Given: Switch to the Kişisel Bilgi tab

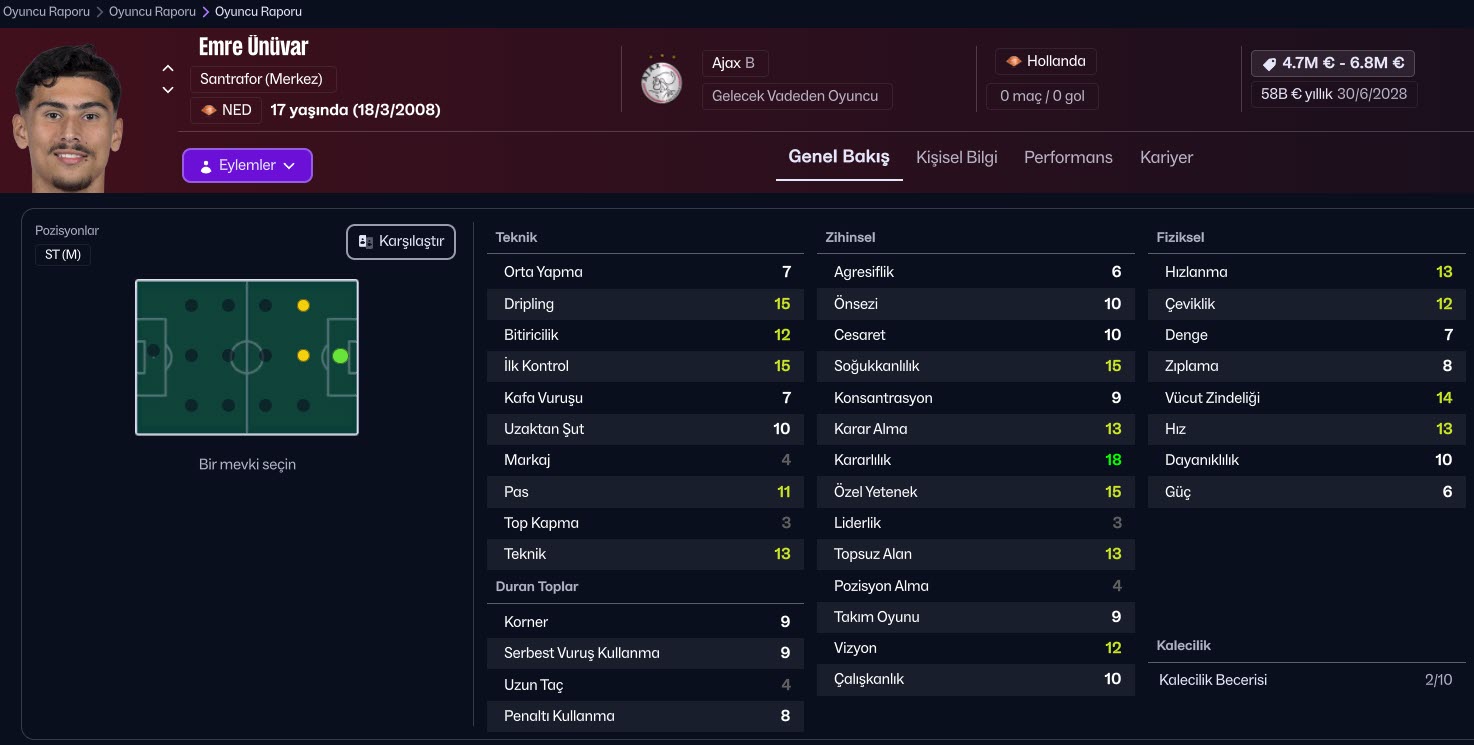Looking at the screenshot, I should click(956, 157).
